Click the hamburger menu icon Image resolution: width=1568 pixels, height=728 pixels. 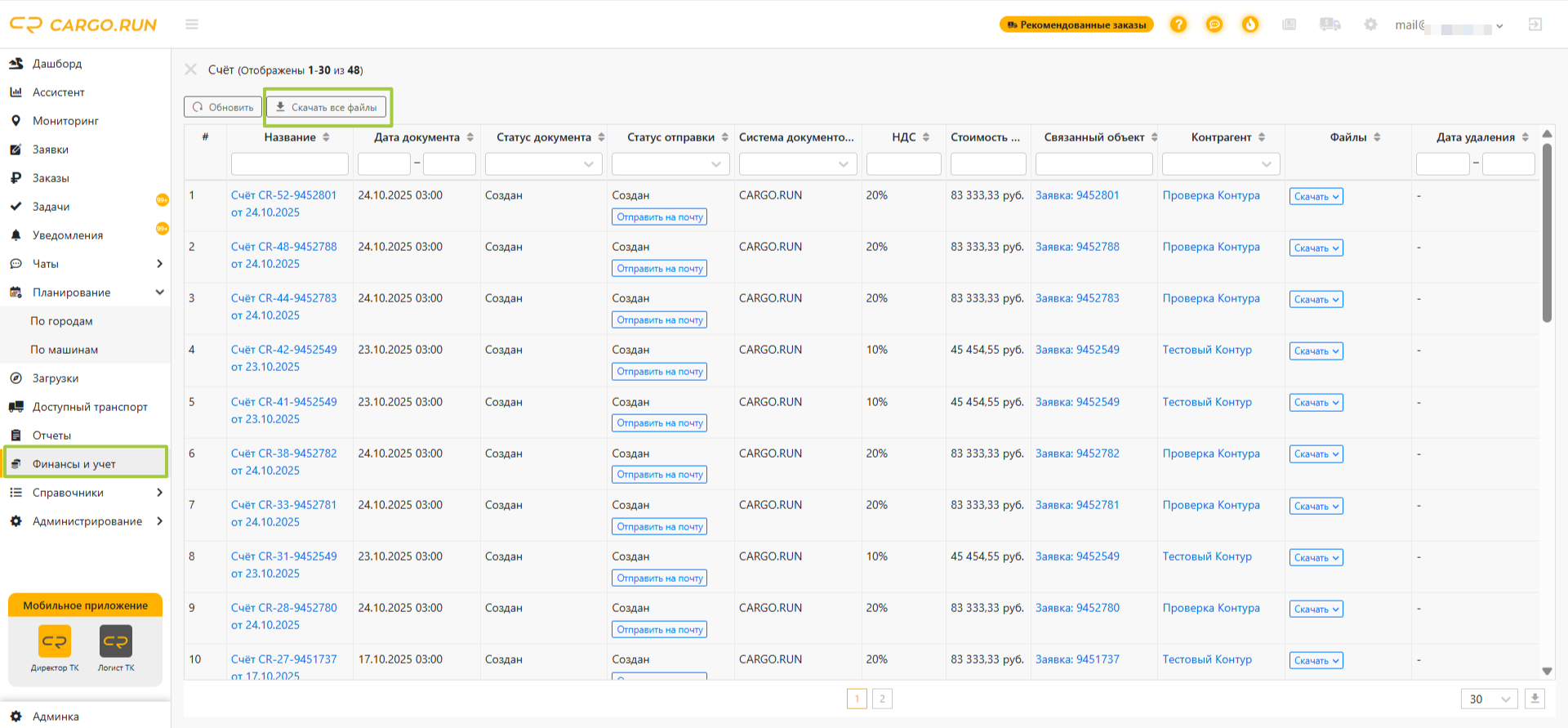point(192,25)
